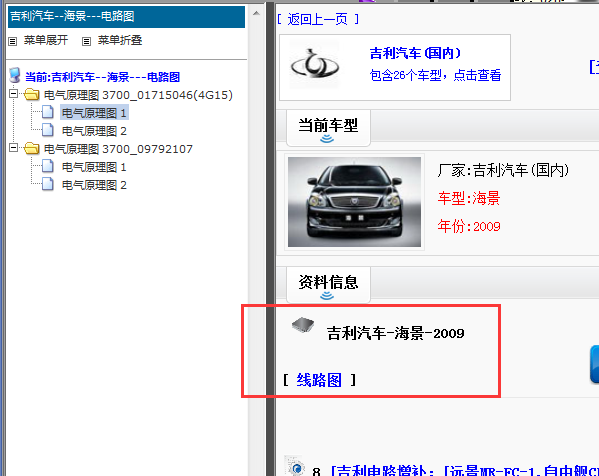The width and height of the screenshot is (599, 476).
Task: Select folder label 电气原理图 3700_09792107
Action: click(x=118, y=149)
